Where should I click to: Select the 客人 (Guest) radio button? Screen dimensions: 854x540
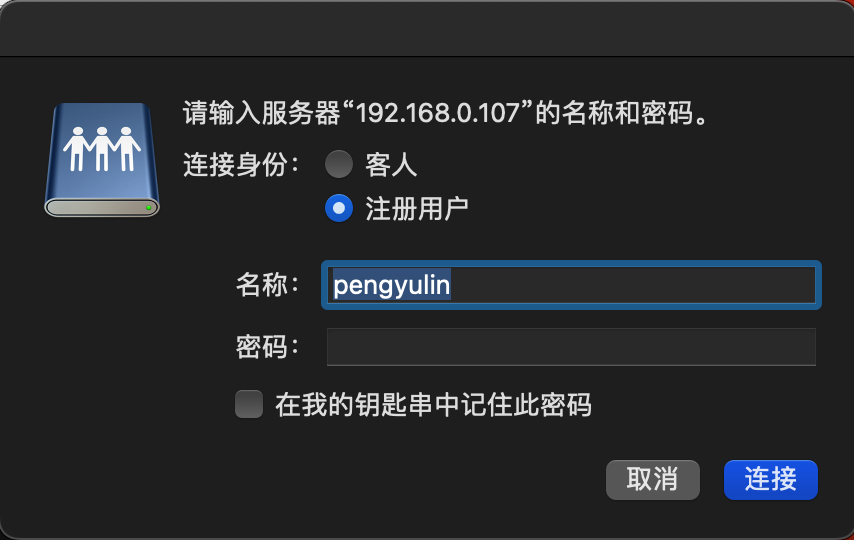(339, 164)
